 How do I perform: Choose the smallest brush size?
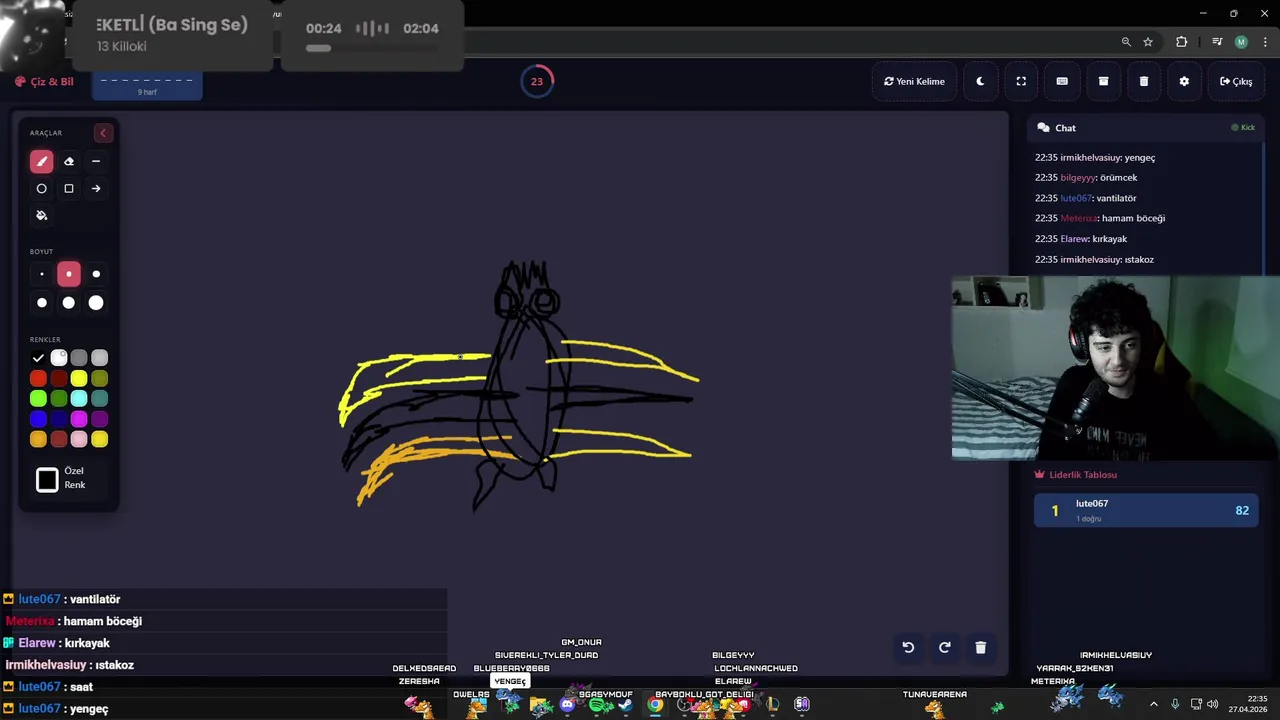point(41,274)
